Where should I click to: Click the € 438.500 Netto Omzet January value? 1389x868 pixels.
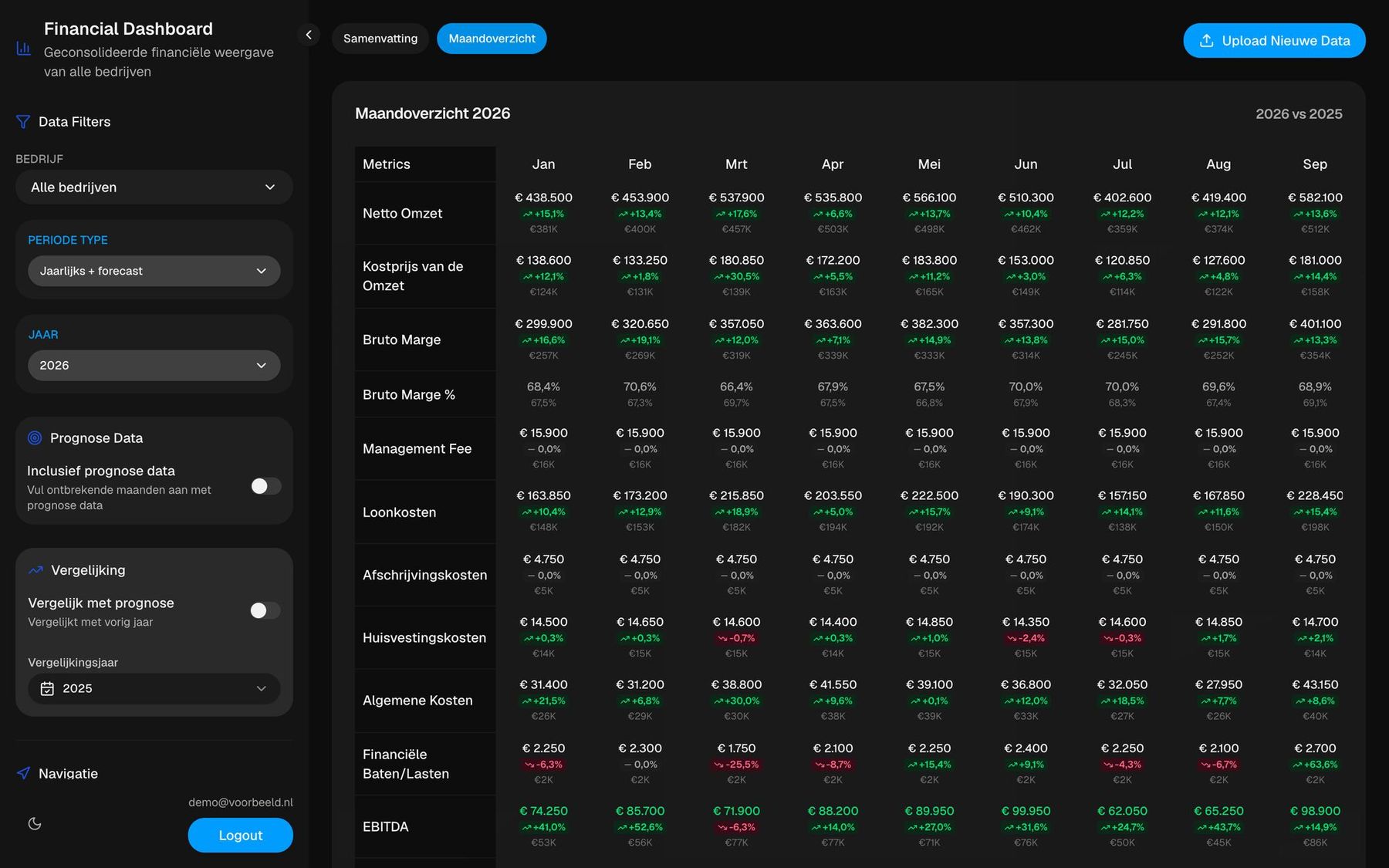[x=543, y=198]
